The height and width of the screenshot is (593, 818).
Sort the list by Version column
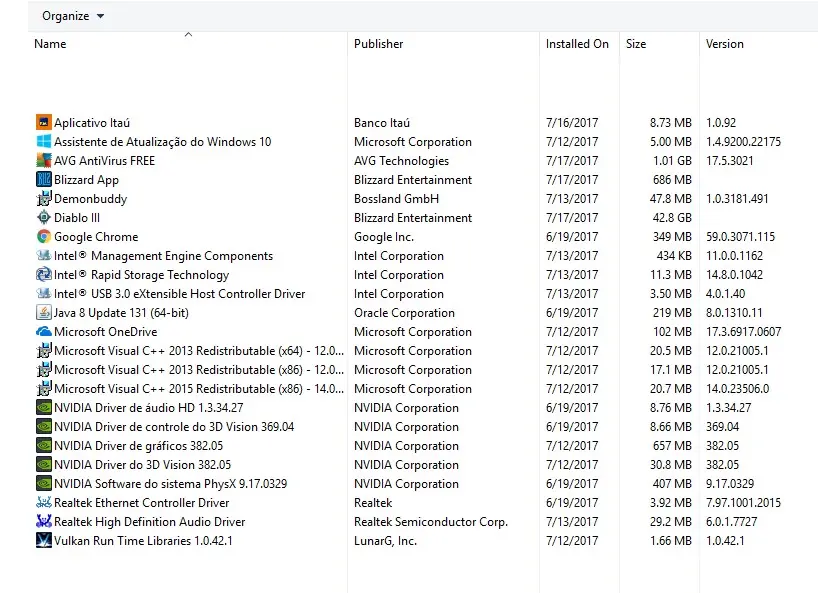pos(725,44)
